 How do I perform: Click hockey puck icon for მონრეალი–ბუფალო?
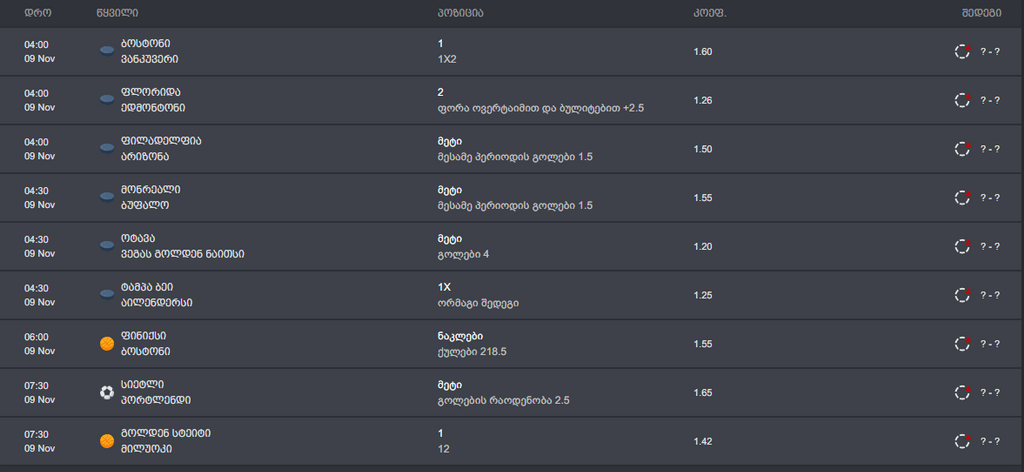point(107,197)
